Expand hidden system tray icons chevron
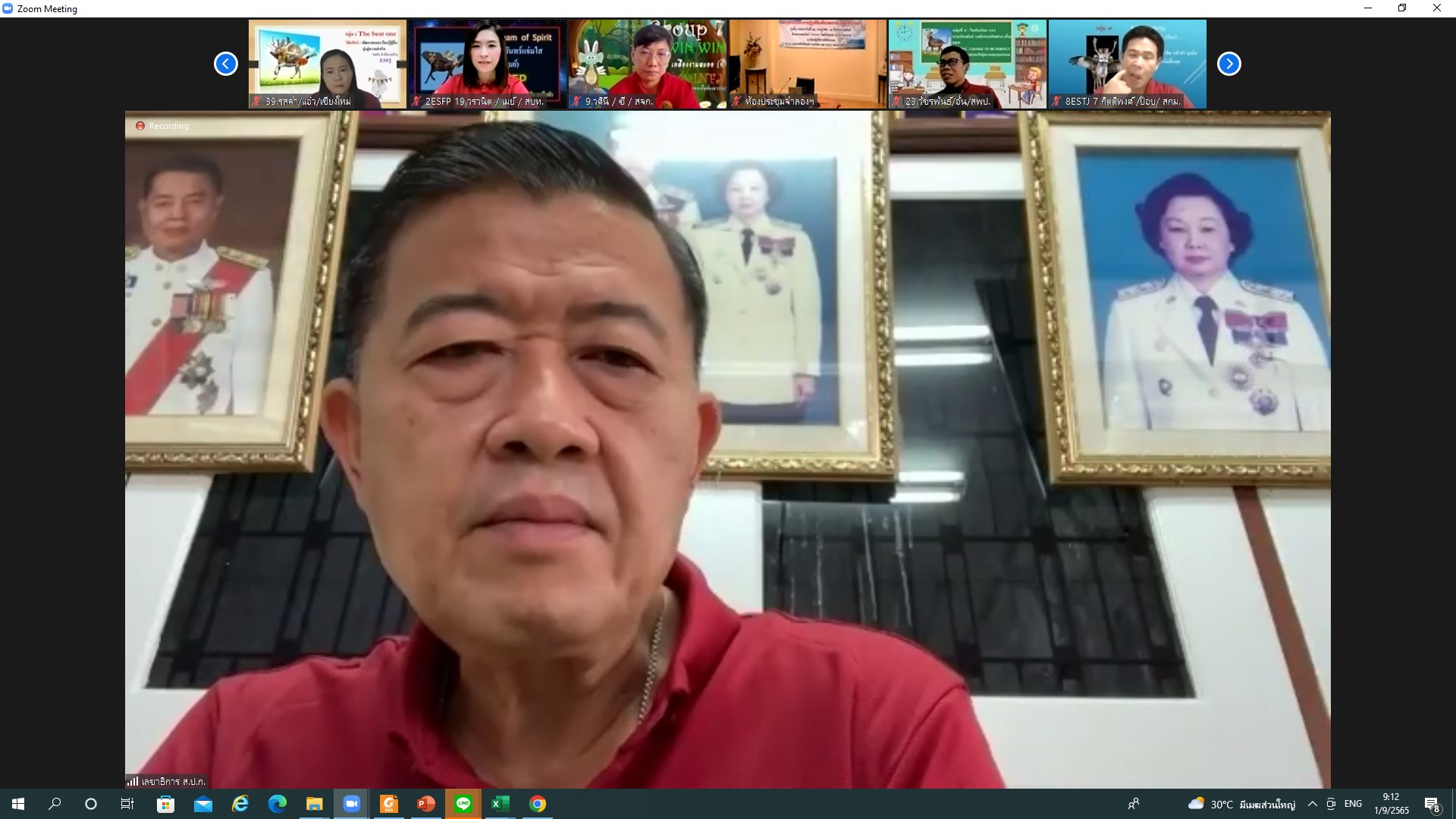Image resolution: width=1456 pixels, height=819 pixels. (x=1312, y=804)
